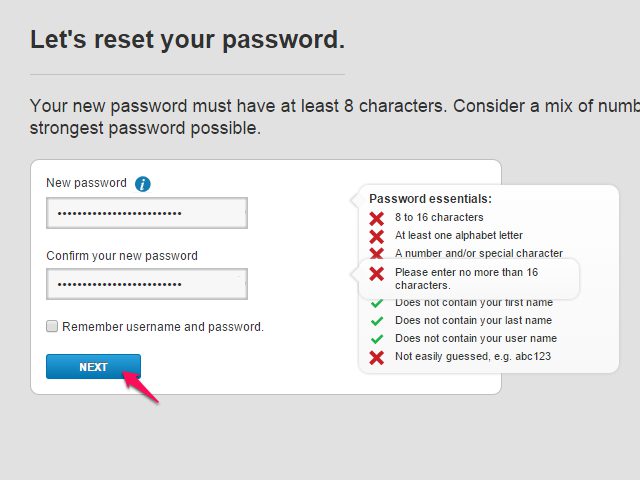Click the "New password" field label
This screenshot has width=640, height=480.
86,183
